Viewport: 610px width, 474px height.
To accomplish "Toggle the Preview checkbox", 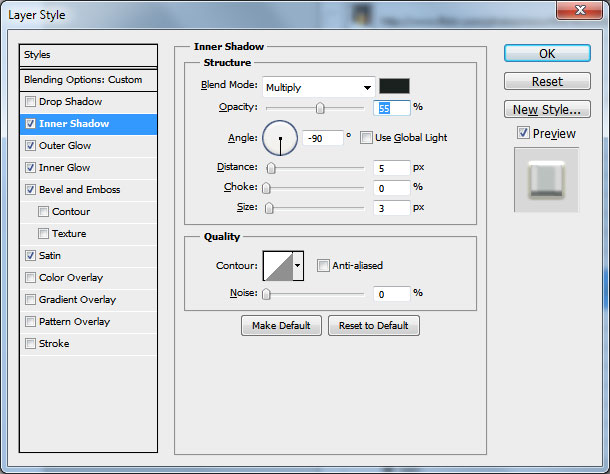I will coord(523,133).
